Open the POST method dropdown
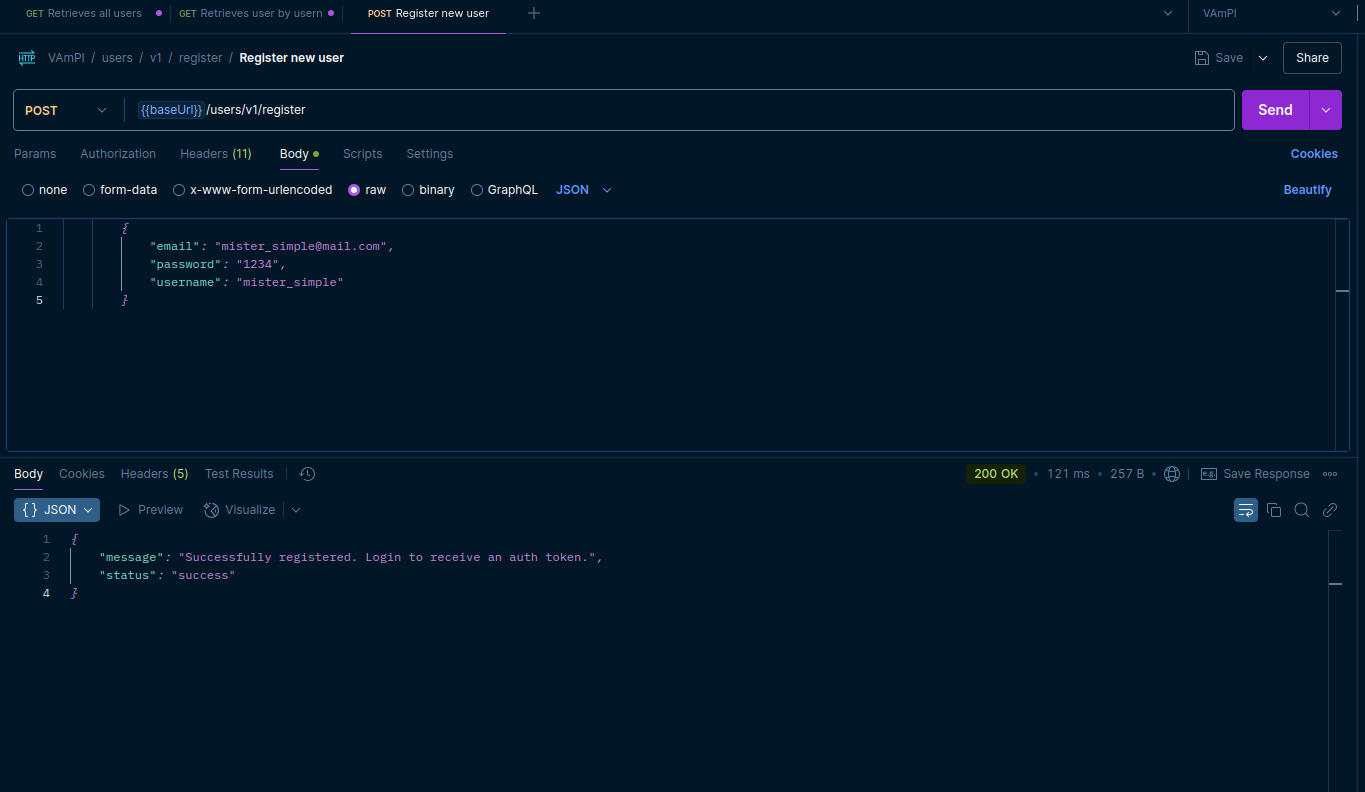Screen dimensions: 1365x792 click(66, 110)
